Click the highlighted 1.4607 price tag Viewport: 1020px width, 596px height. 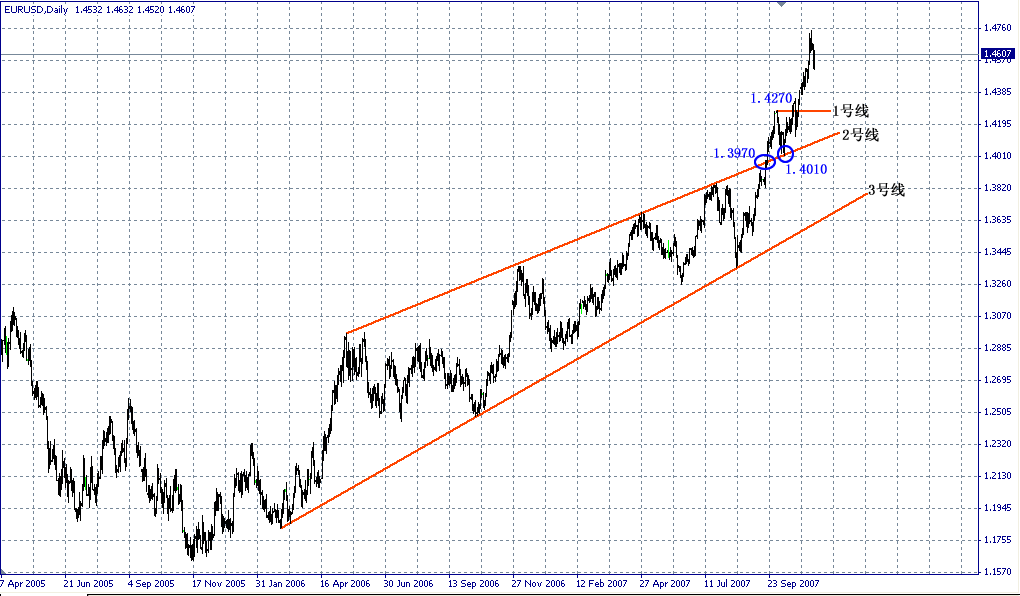pyautogui.click(x=998, y=52)
